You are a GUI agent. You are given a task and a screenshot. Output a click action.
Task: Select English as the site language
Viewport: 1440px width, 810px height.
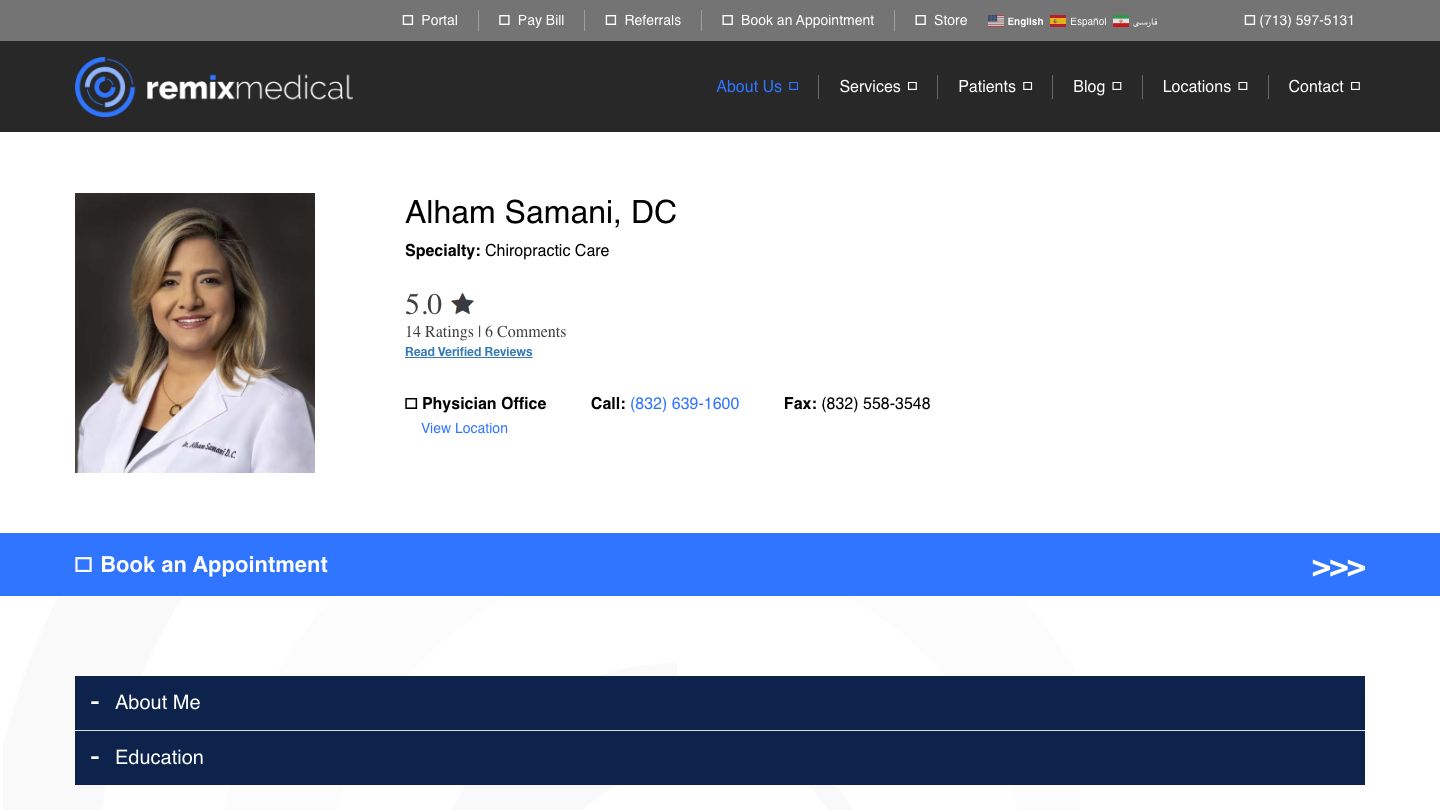(1015, 21)
